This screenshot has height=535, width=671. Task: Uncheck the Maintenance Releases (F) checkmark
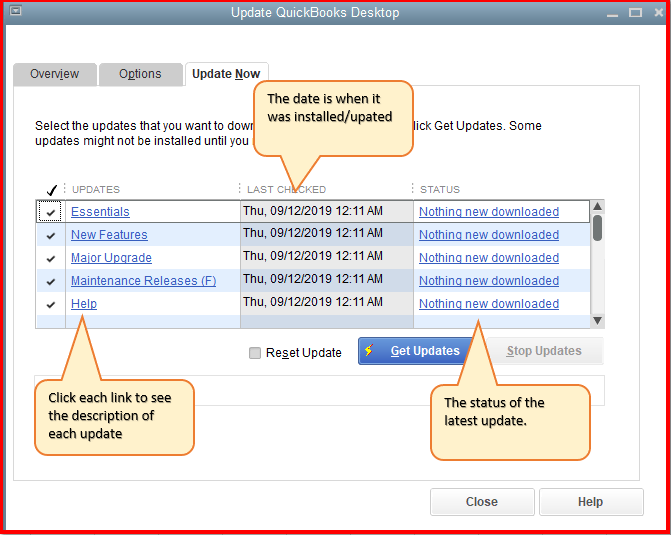click(51, 282)
